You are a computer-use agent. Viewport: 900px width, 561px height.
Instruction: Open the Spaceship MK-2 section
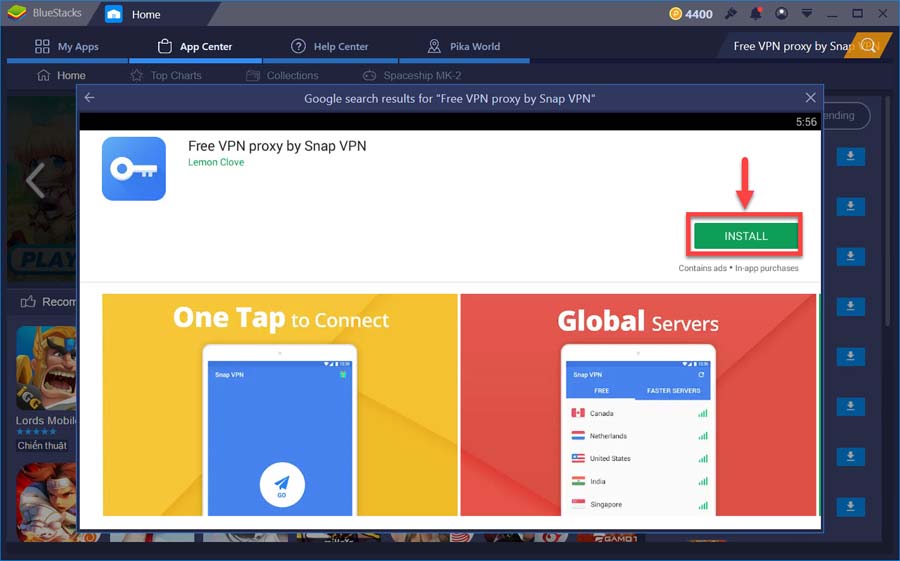[412, 75]
